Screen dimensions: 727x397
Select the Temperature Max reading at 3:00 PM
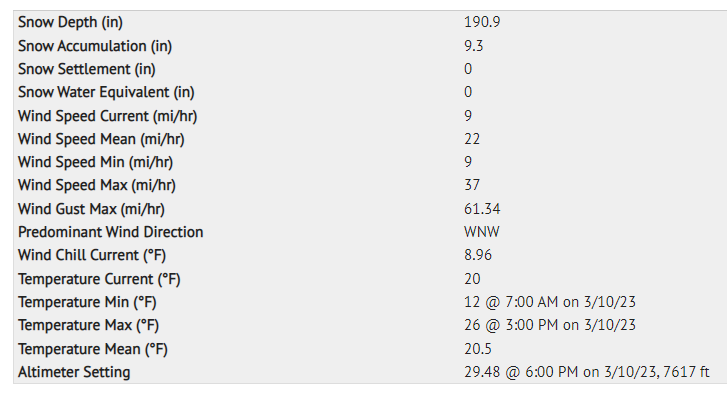coord(550,325)
